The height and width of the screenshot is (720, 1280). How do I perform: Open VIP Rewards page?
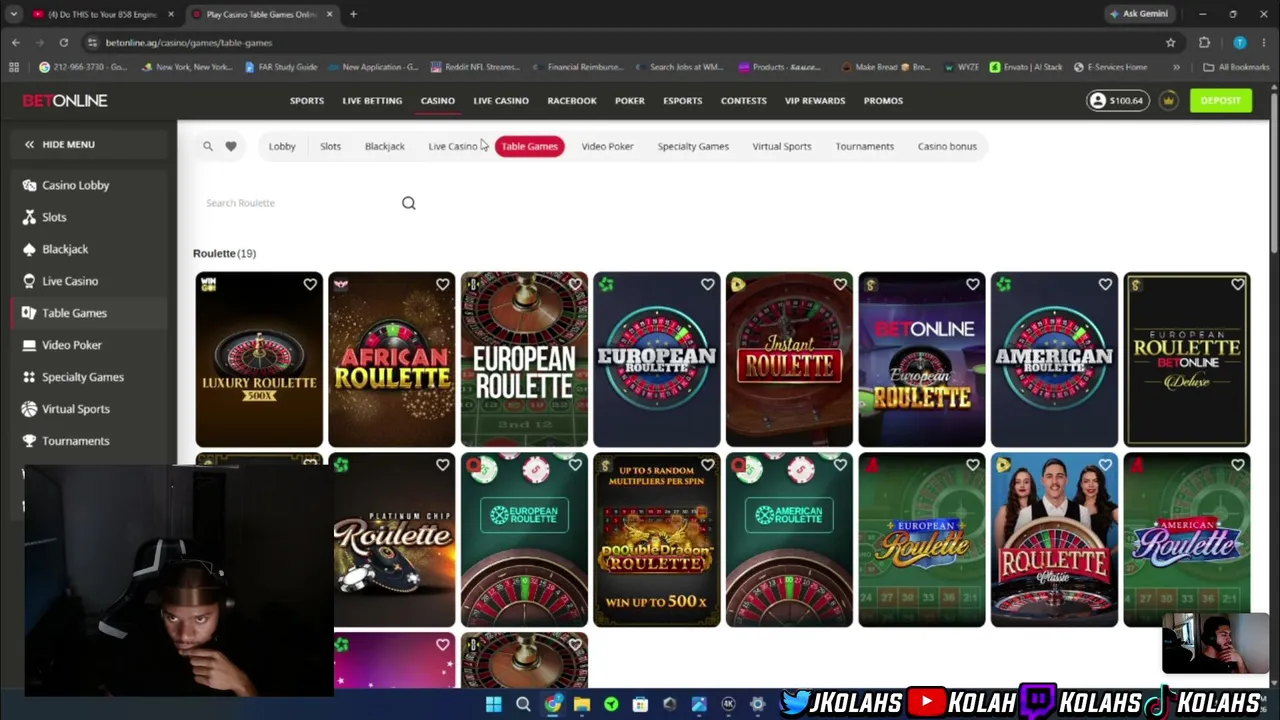click(x=815, y=100)
